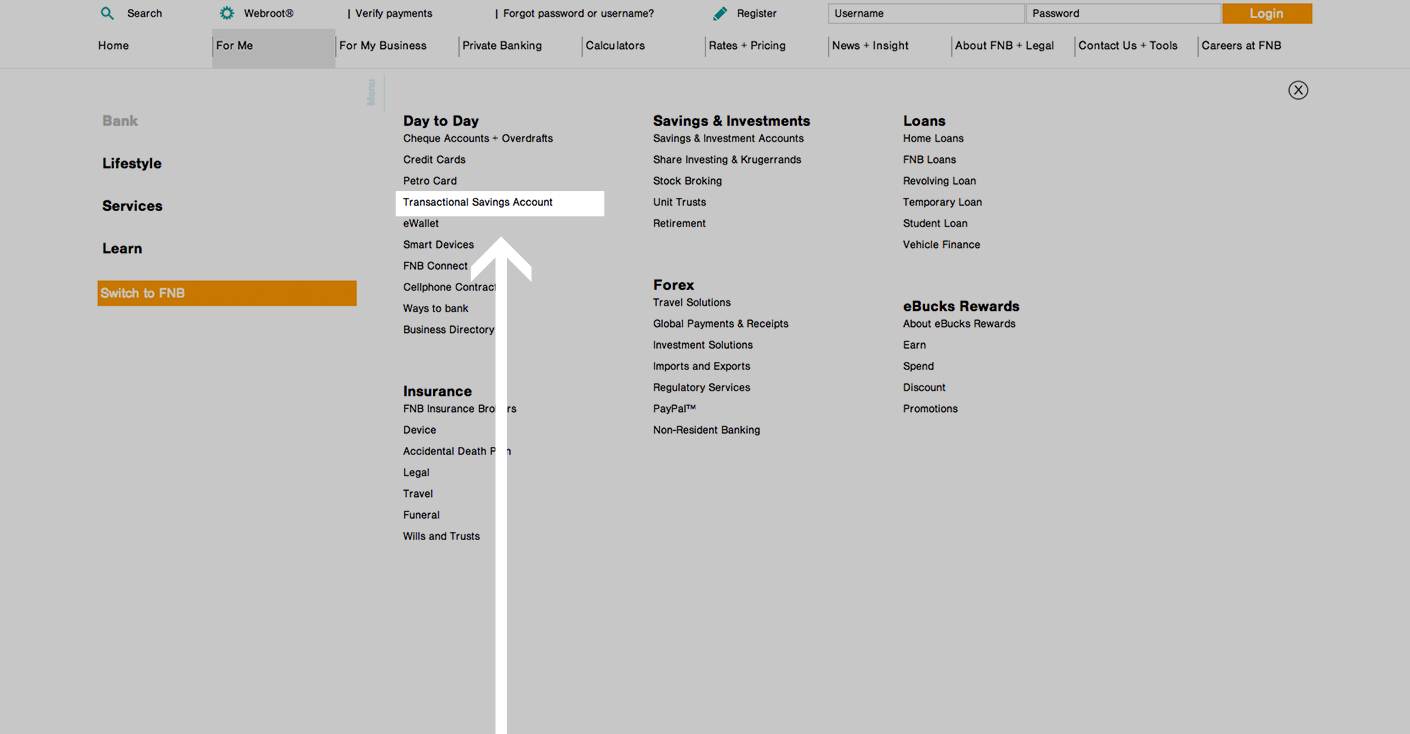Click the eWallet link under Day to Day
The image size is (1410, 734).
420,223
